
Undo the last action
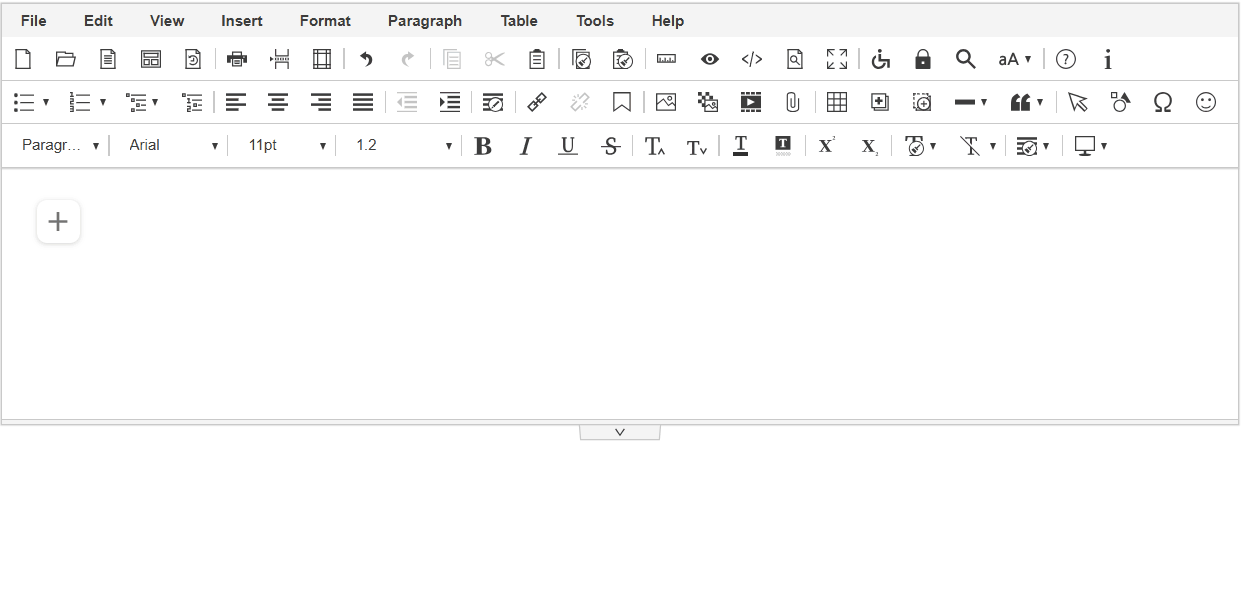(x=366, y=59)
